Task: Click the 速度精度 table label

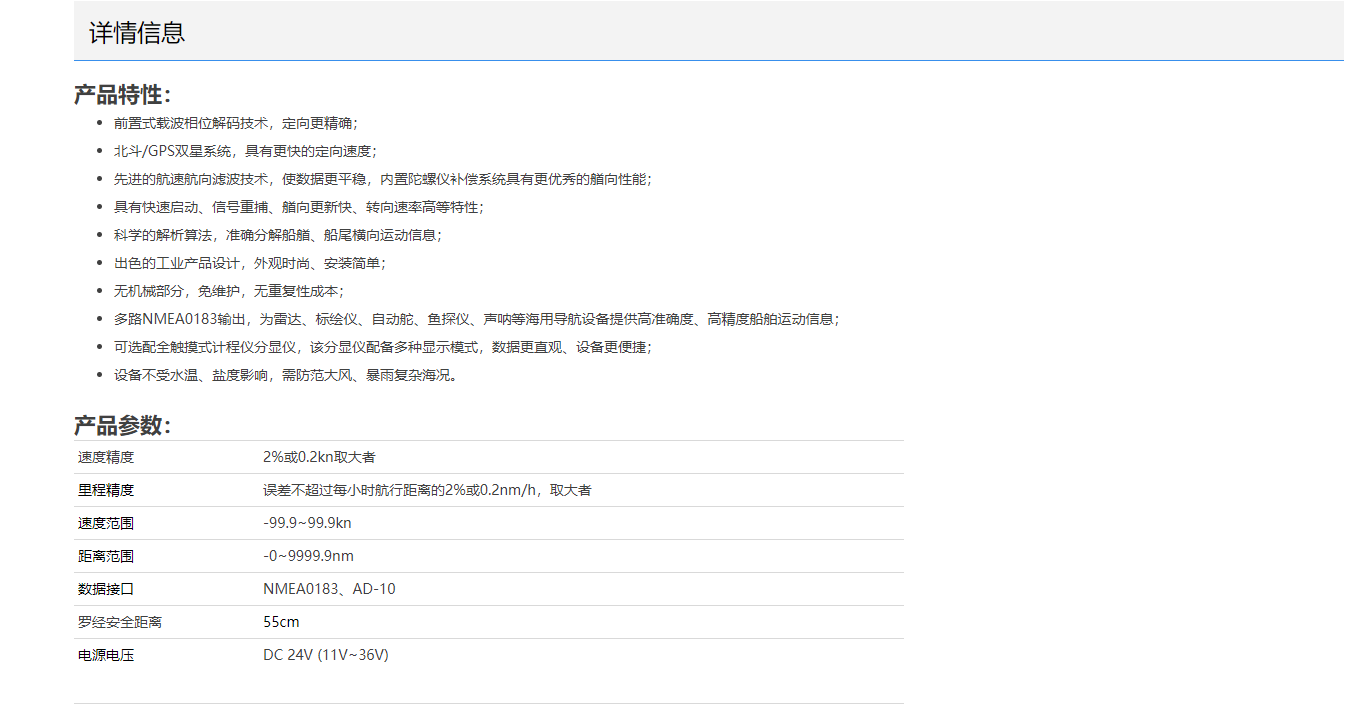Action: click(x=106, y=457)
